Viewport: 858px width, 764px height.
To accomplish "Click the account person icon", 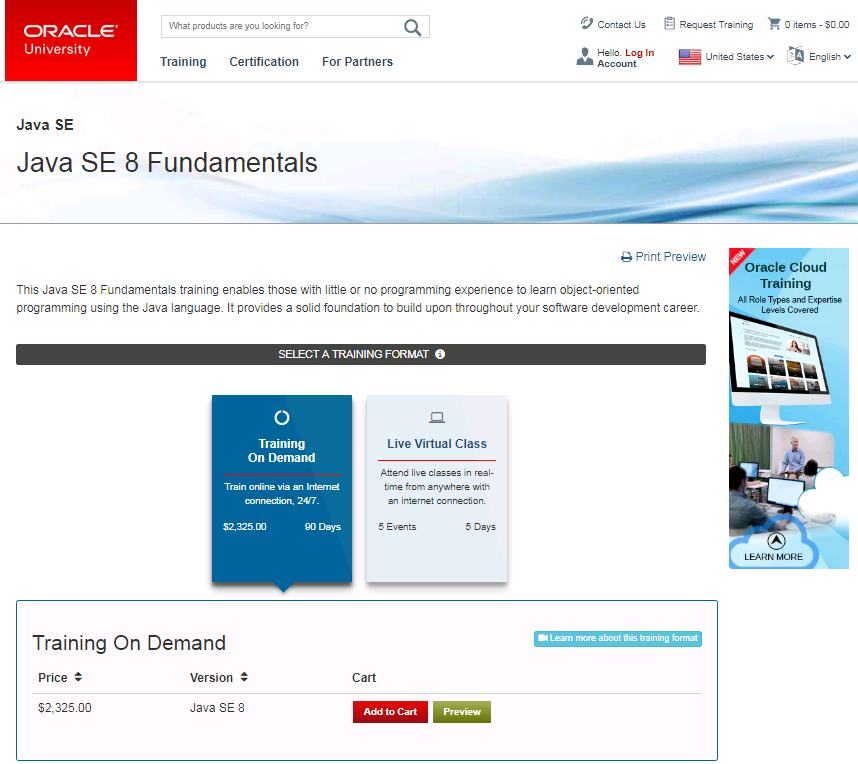I will 584,56.
